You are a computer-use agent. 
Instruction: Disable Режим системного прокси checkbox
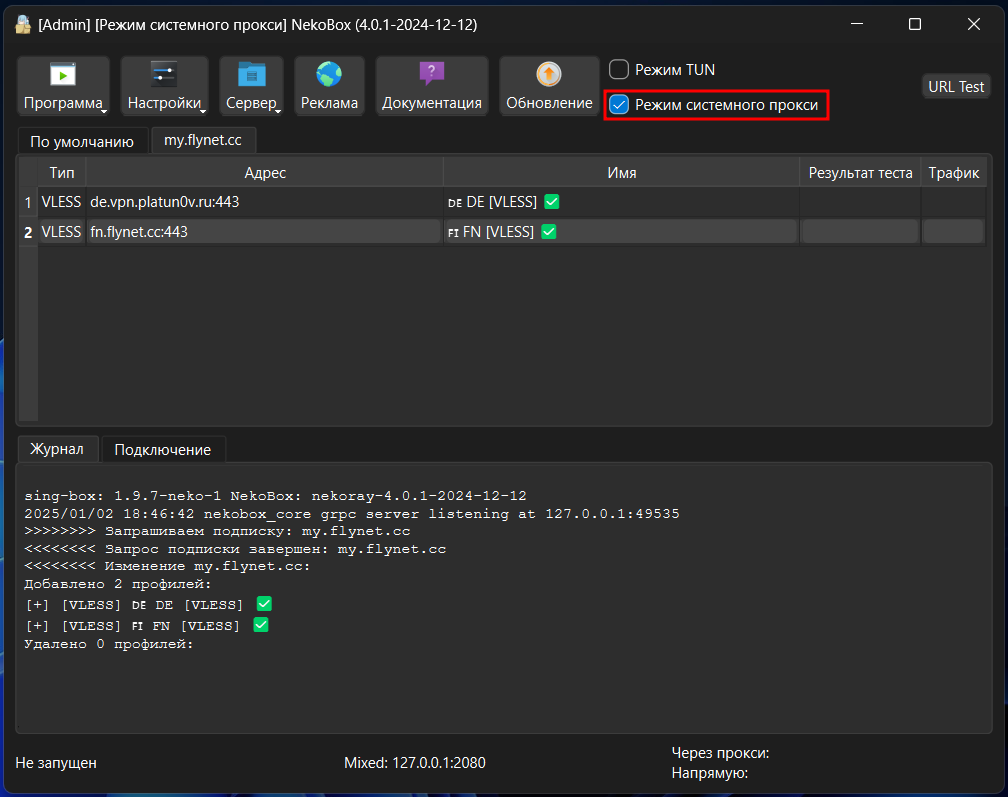click(620, 105)
